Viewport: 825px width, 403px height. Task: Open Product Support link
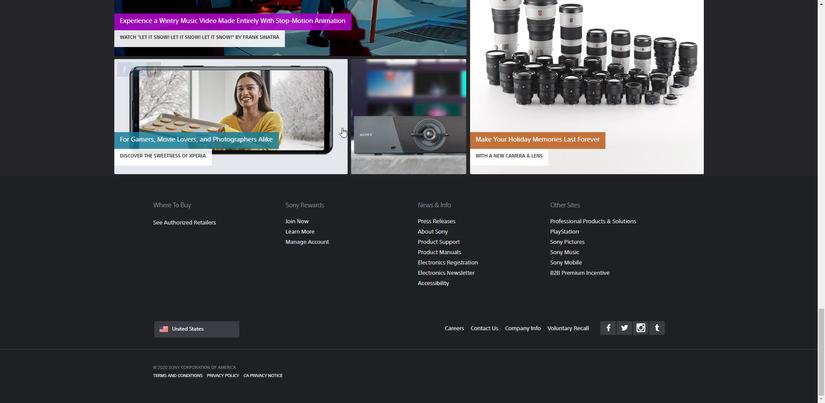pos(438,242)
